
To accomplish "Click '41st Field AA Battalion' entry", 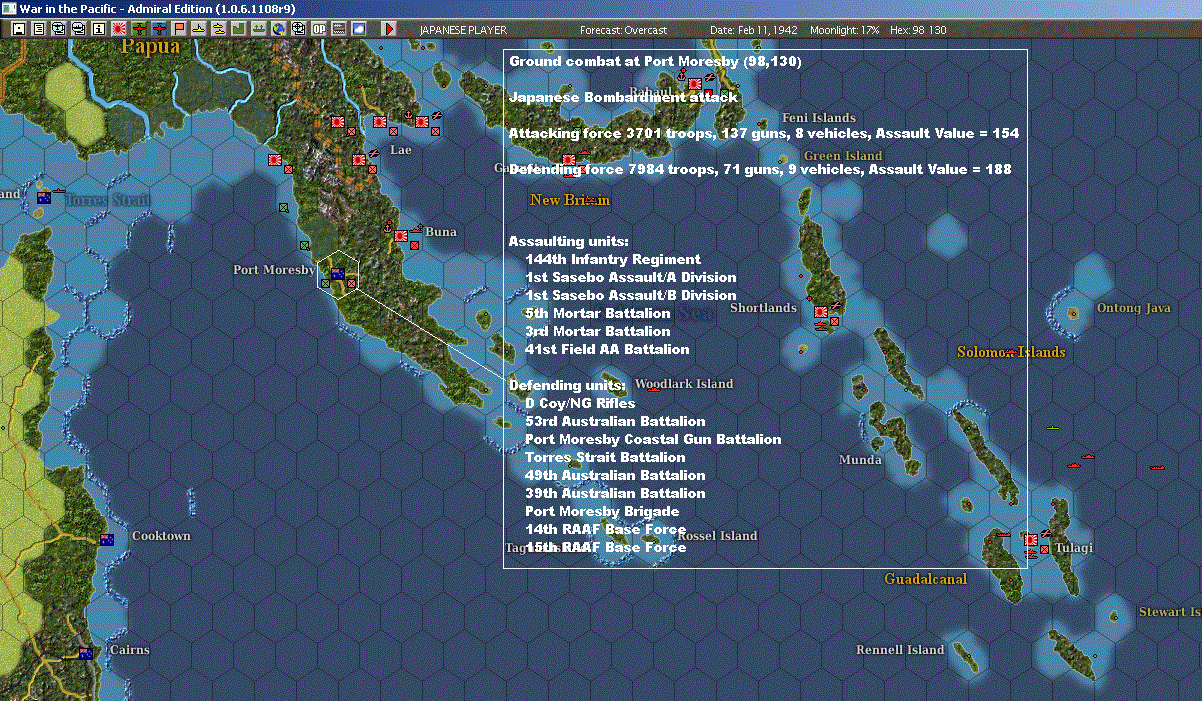I will 607,350.
